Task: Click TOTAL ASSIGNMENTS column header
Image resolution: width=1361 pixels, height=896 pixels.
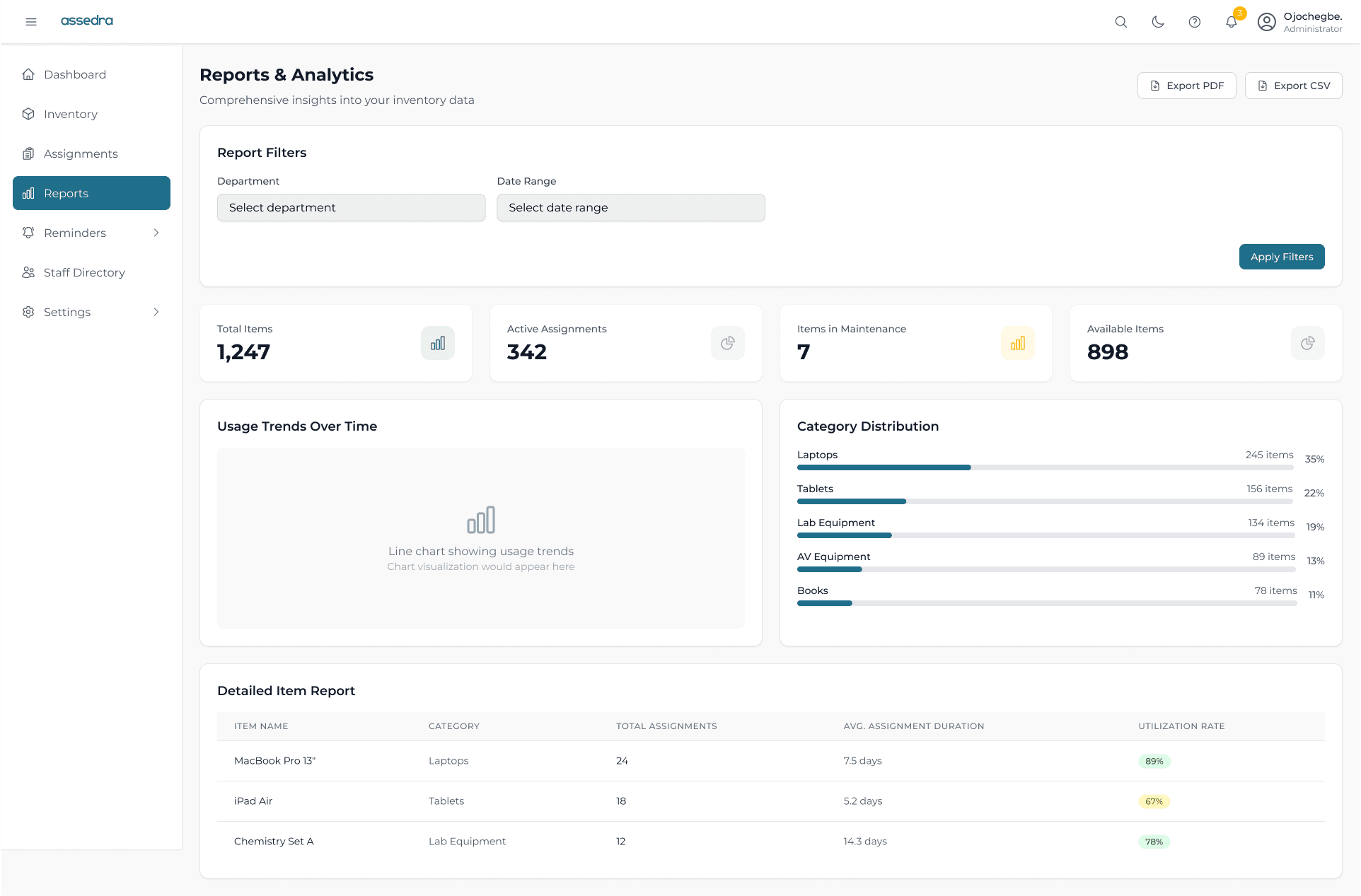Action: 666,726
